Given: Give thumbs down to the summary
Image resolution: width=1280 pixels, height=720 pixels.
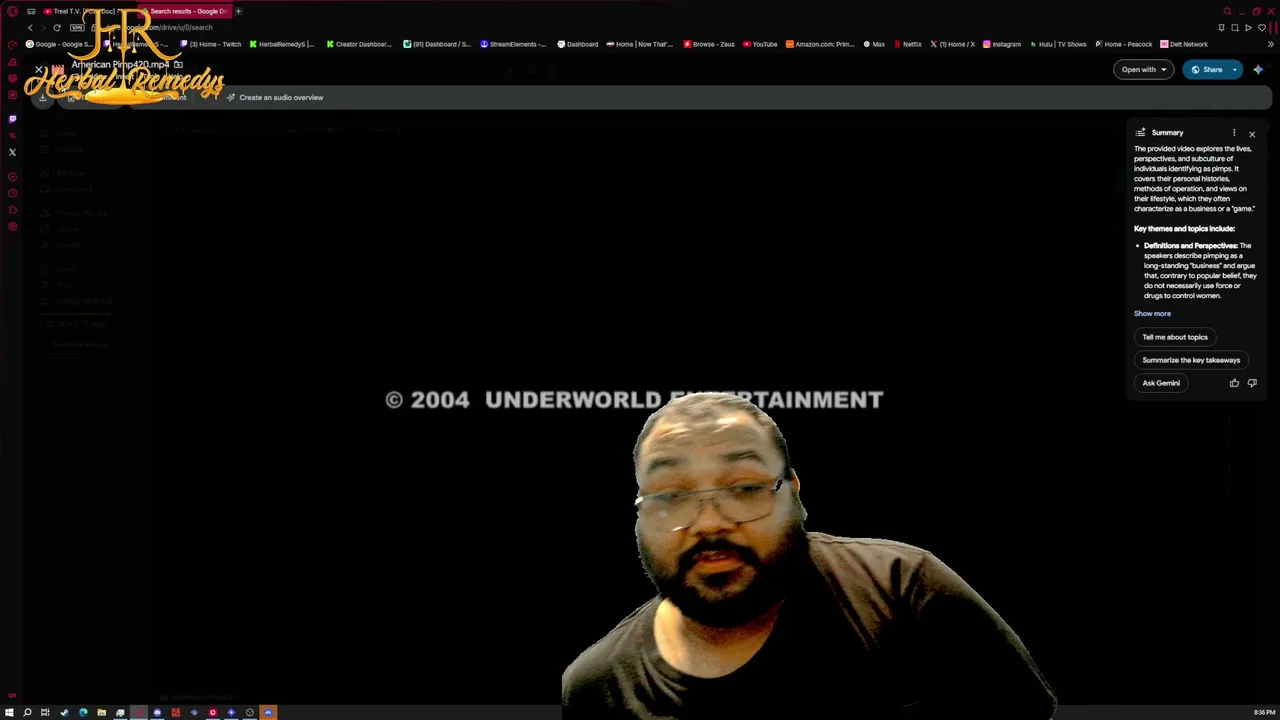Looking at the screenshot, I should point(1252,383).
